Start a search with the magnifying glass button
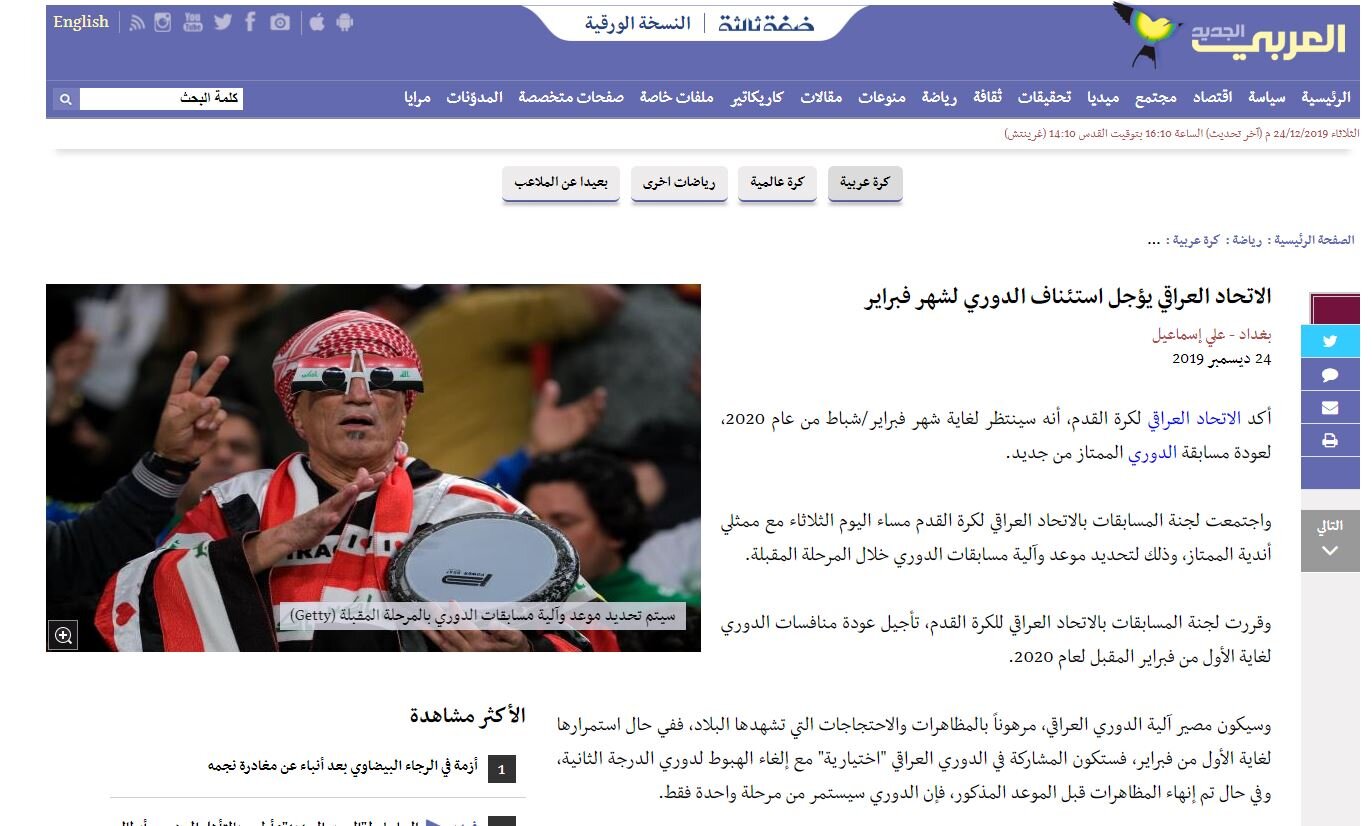The height and width of the screenshot is (826, 1372). pyautogui.click(x=64, y=99)
